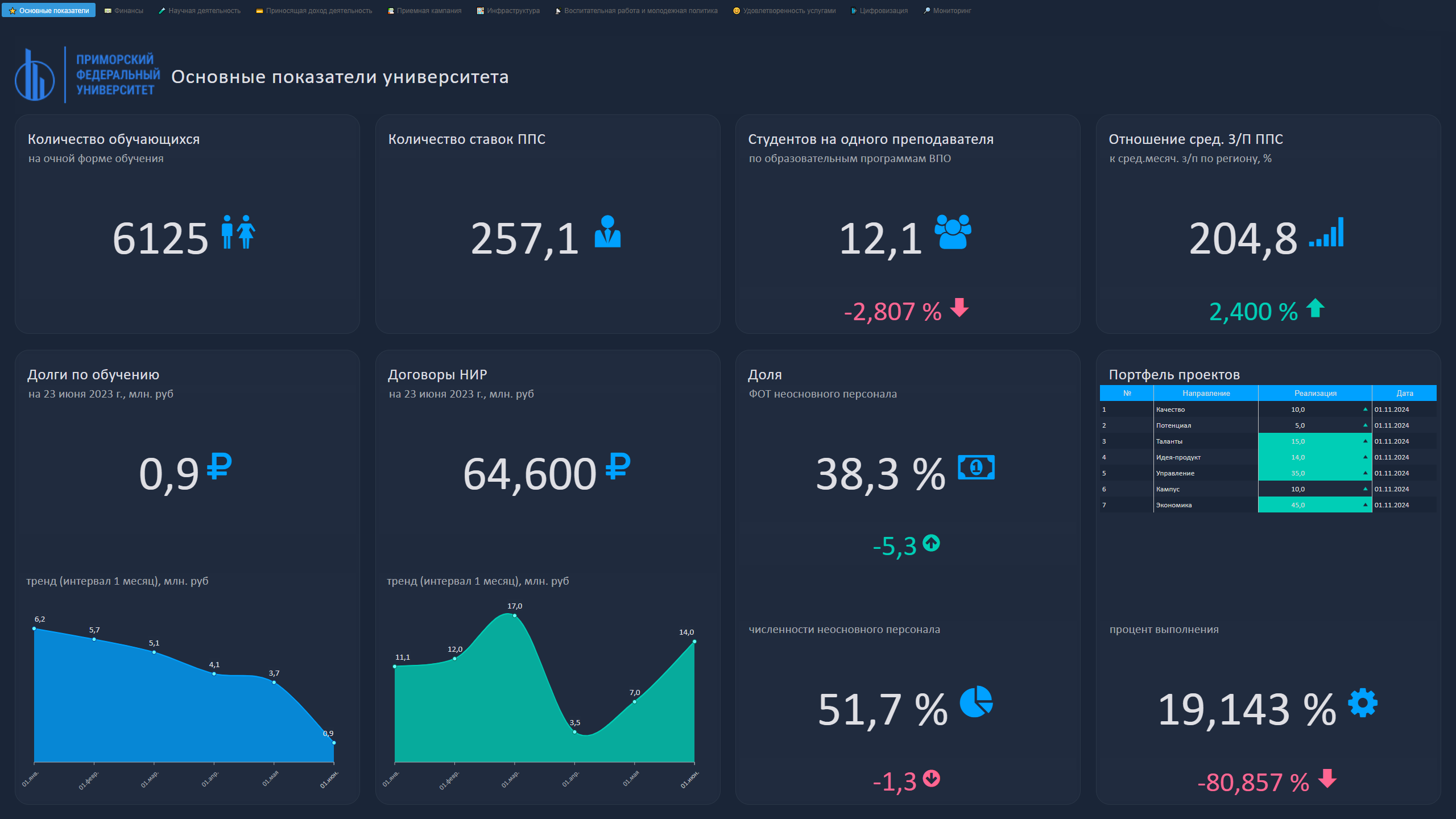
Task: Click the male and female students icon
Action: click(x=238, y=232)
